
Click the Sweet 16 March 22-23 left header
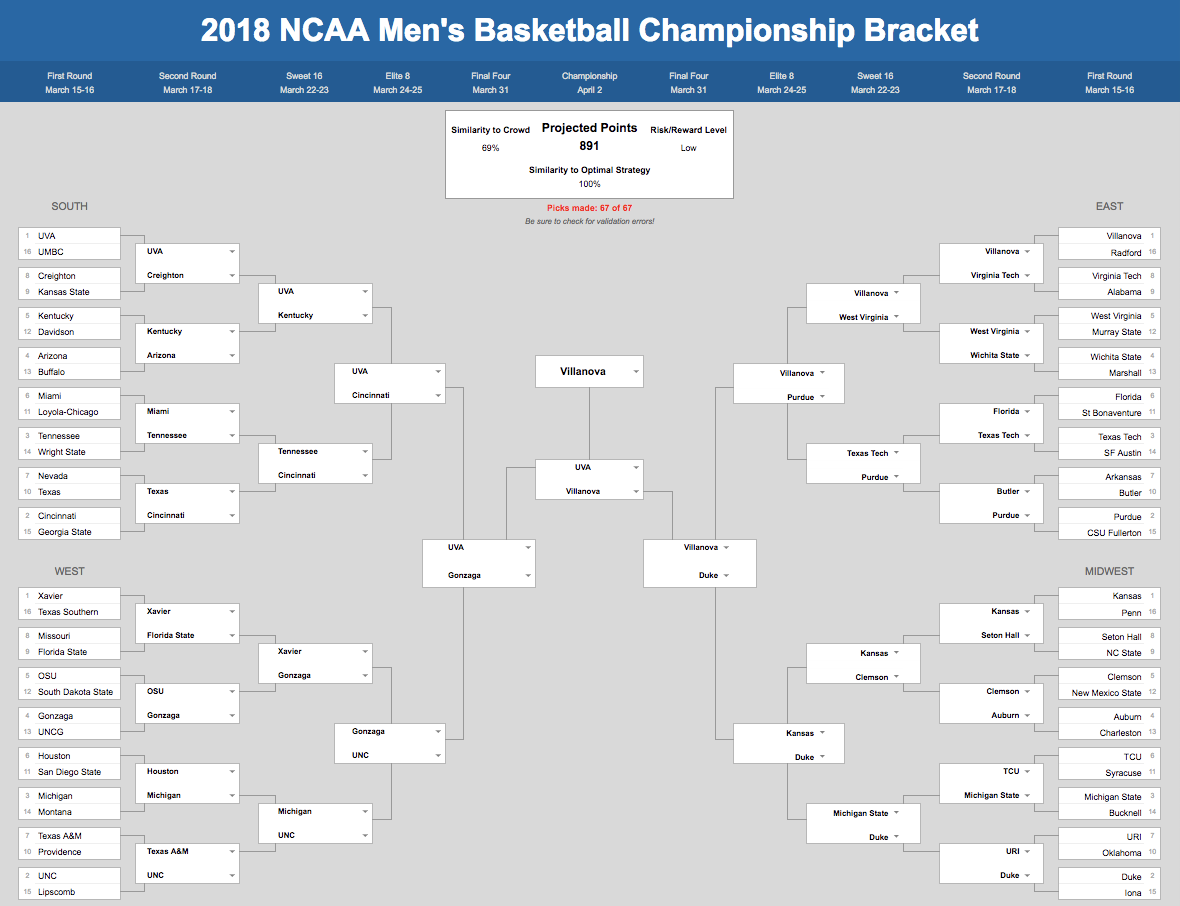[x=304, y=83]
